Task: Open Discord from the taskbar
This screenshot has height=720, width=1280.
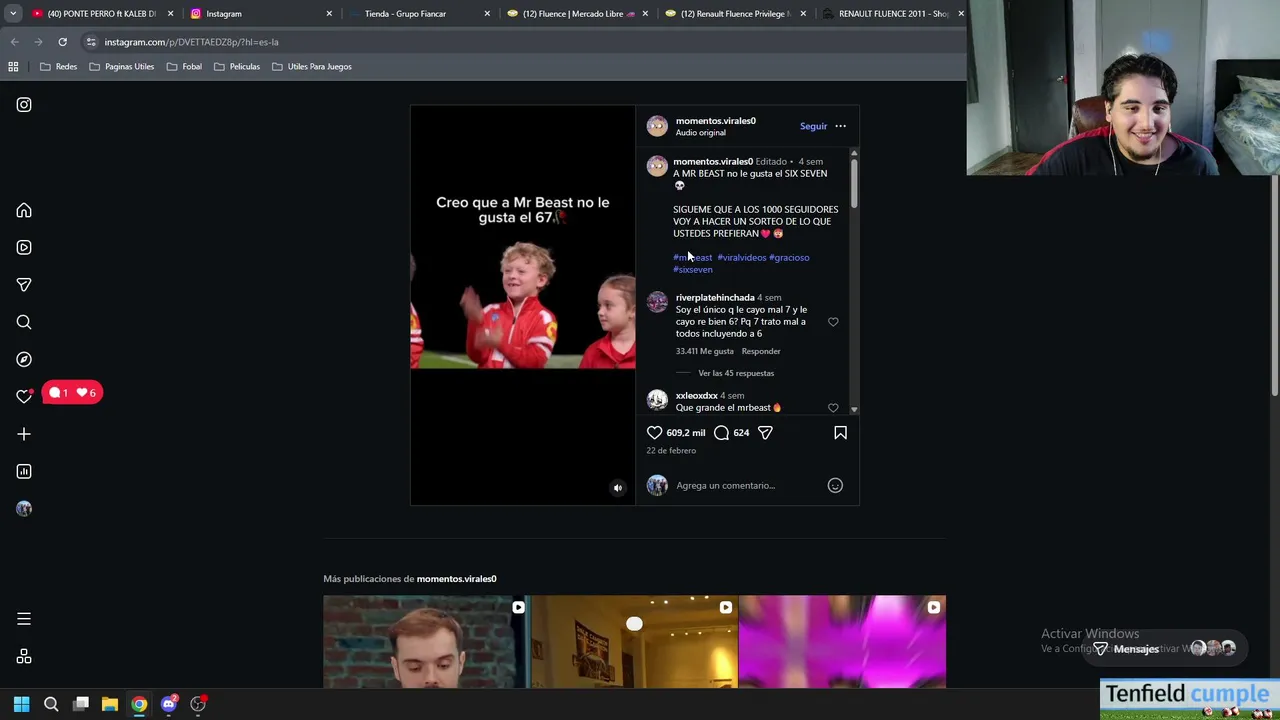Action: point(168,704)
